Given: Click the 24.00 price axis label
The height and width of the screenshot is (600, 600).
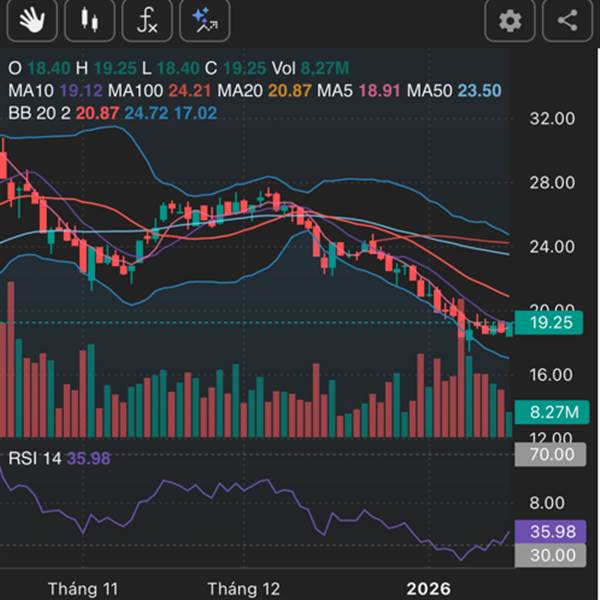Looking at the screenshot, I should tap(552, 247).
